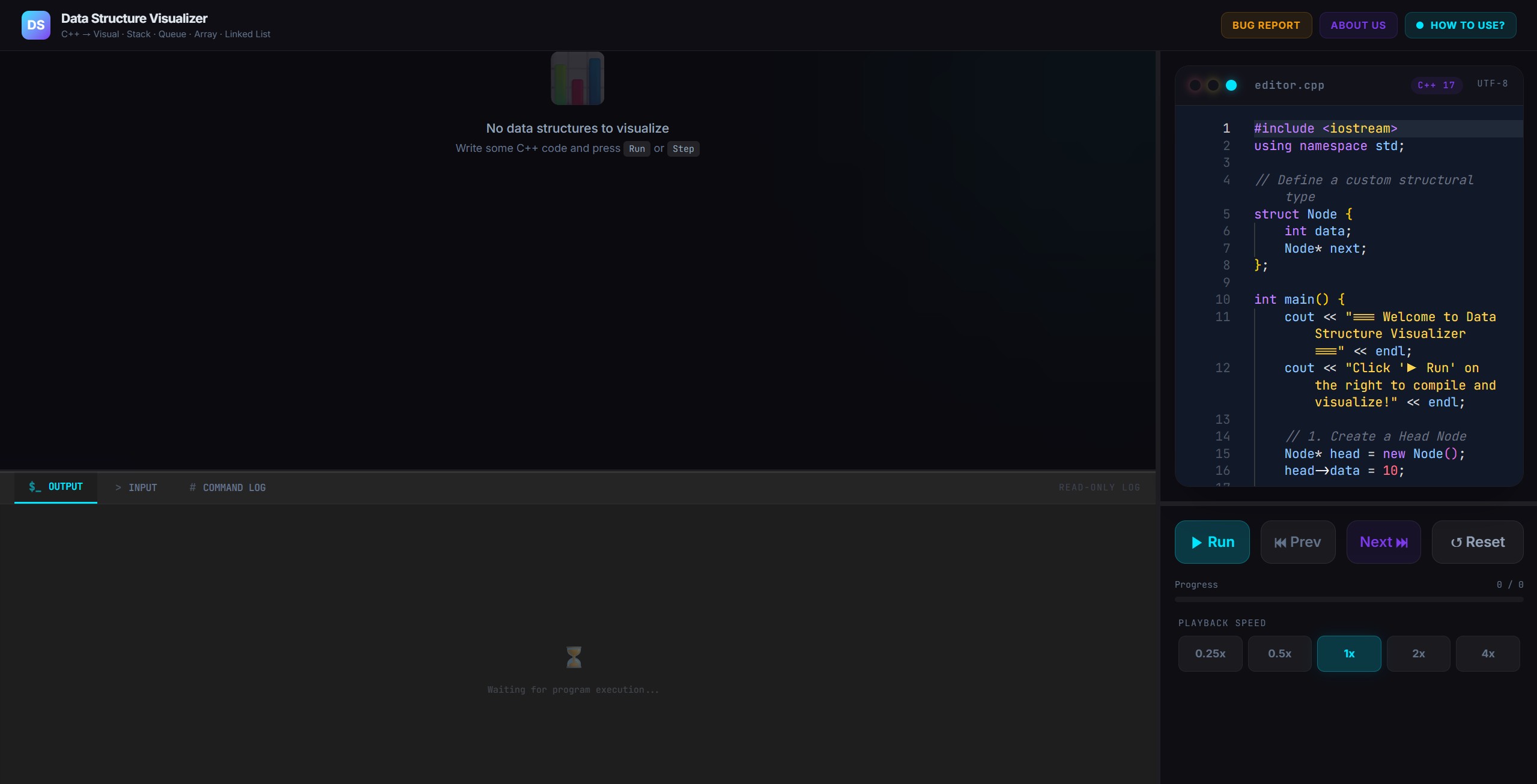Set playback speed to 0.25x
The width and height of the screenshot is (1537, 784).
[x=1210, y=653]
